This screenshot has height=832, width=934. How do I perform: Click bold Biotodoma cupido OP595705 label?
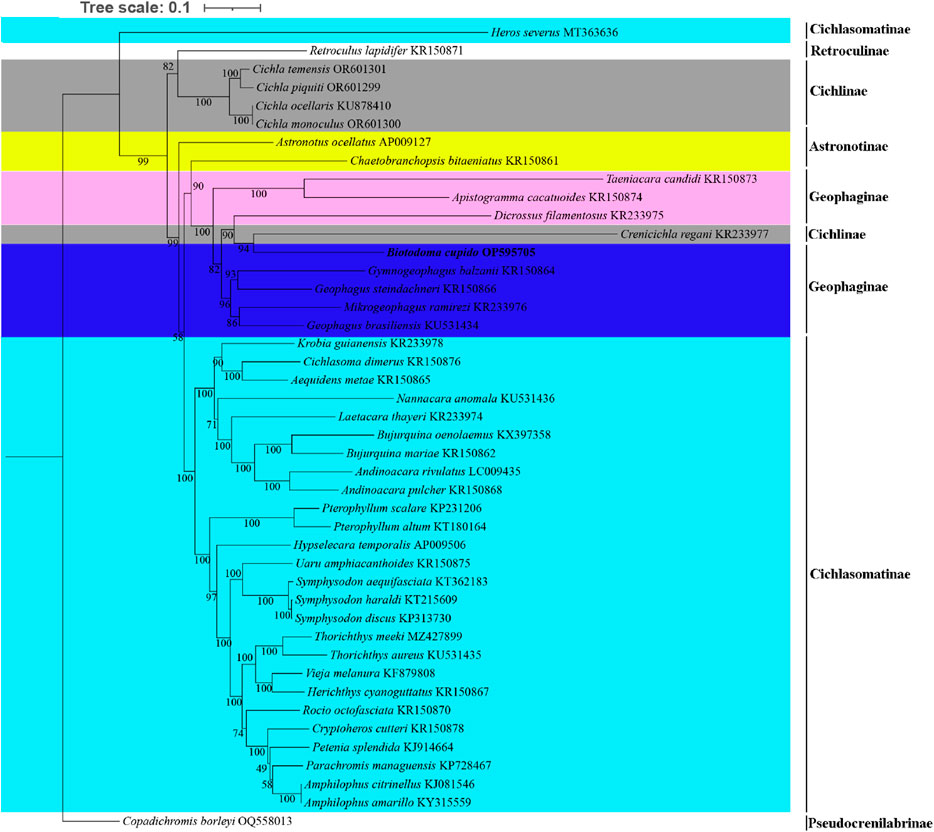click(x=460, y=253)
